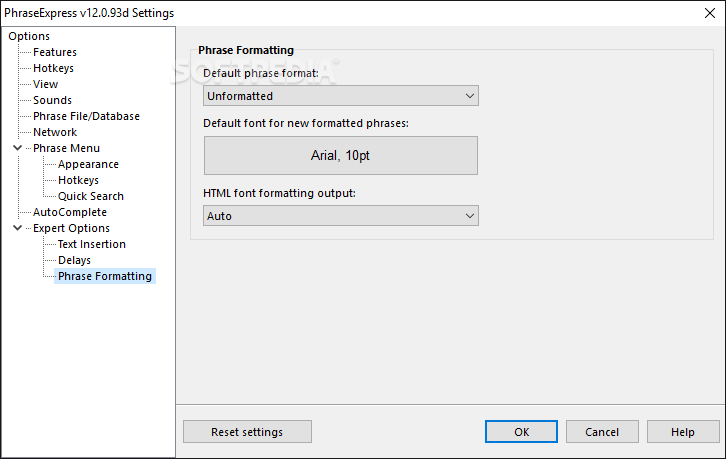Open the View settings page
Screen dimensions: 726x459
[x=45, y=84]
